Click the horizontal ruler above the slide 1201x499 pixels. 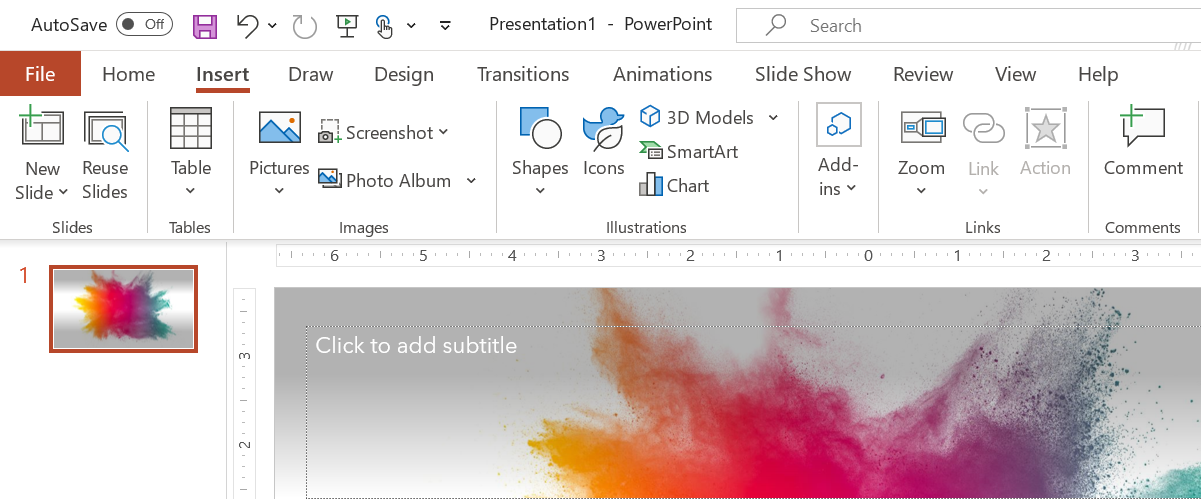(x=738, y=256)
